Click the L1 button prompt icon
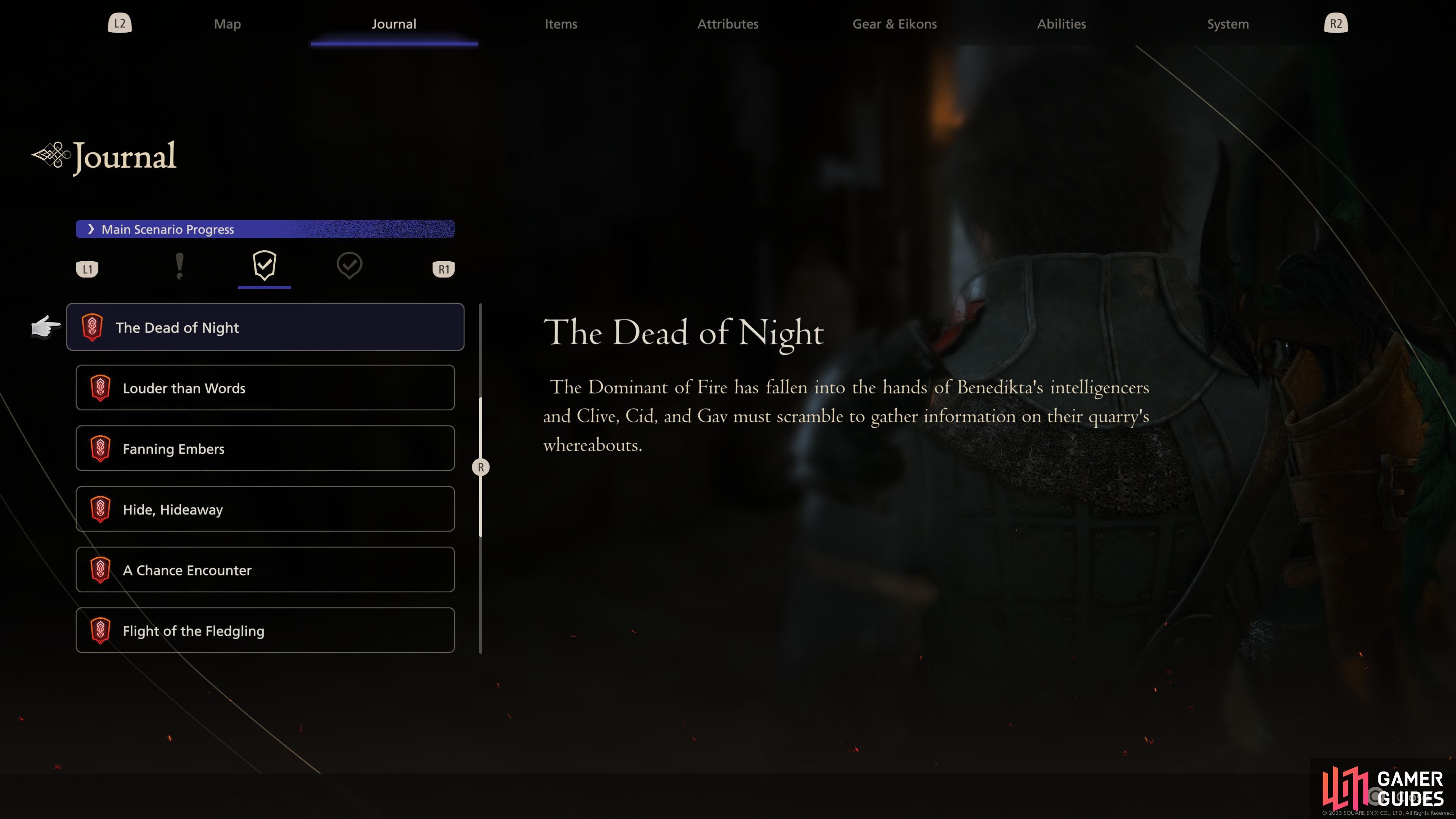The image size is (1456, 819). pos(87,269)
